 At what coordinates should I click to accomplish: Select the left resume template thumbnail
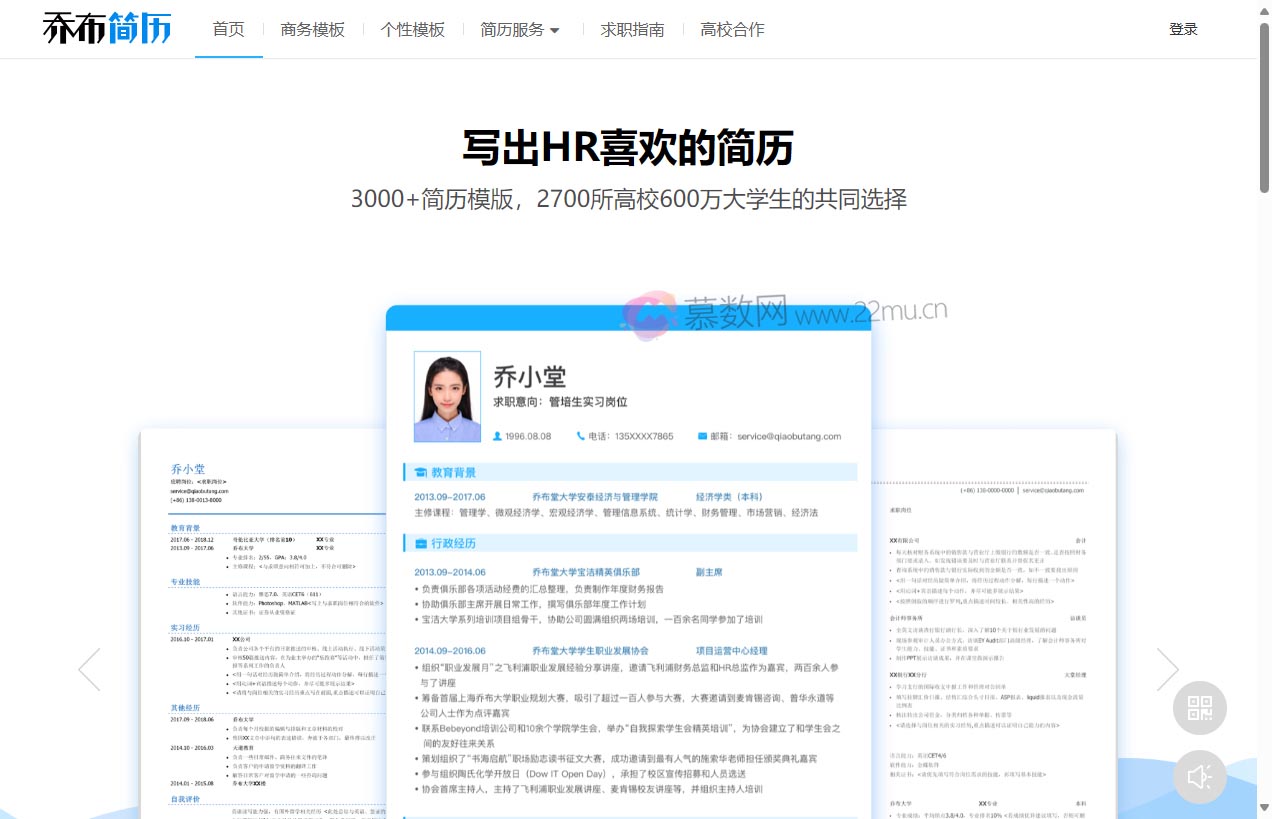[262, 620]
